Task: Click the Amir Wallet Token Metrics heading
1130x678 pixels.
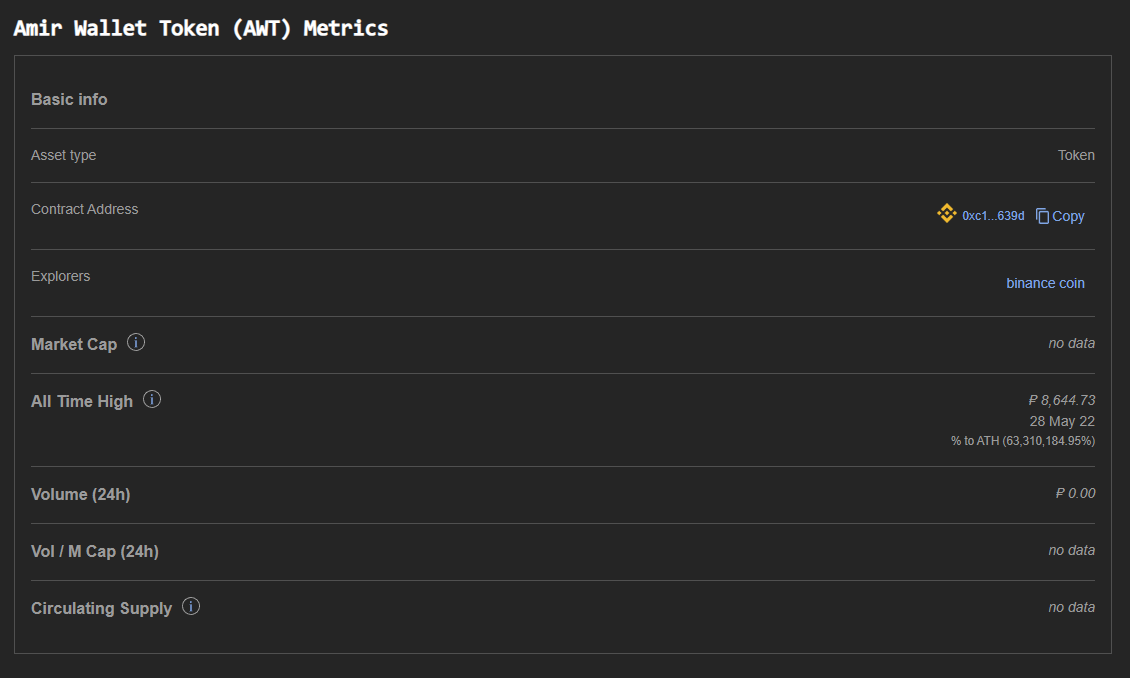Action: tap(201, 28)
